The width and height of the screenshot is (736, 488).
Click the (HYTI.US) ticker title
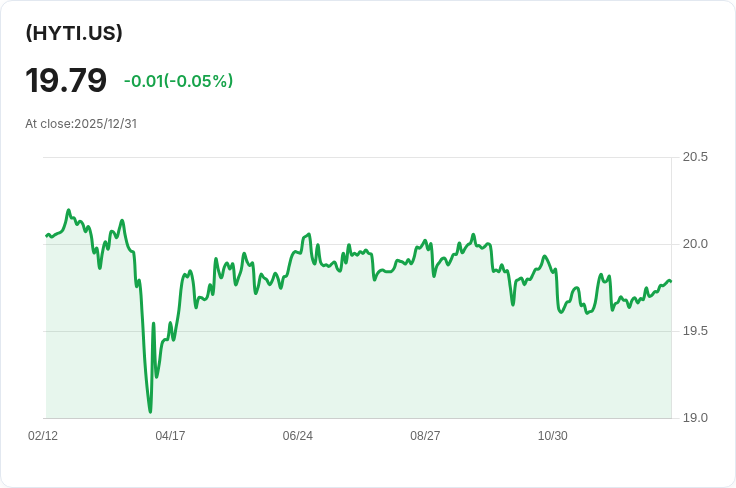[74, 33]
